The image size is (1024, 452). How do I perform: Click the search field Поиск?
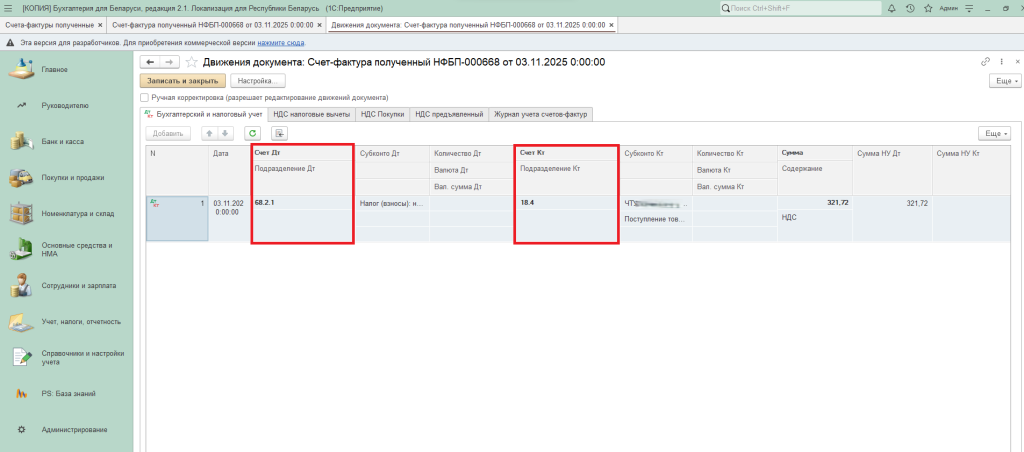point(810,8)
